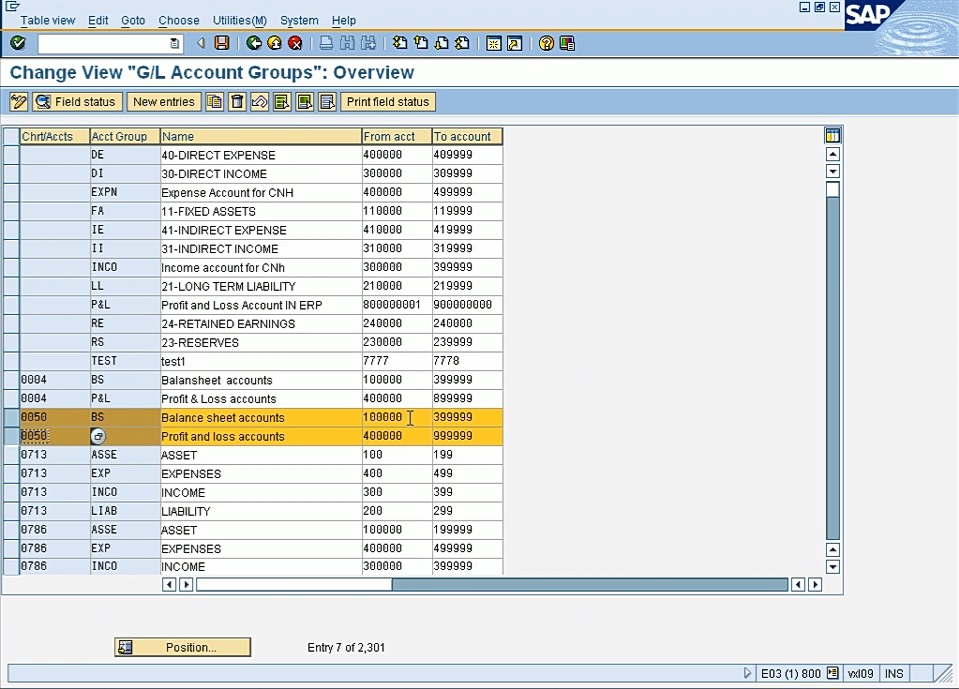This screenshot has width=959, height=689.
Task: Click the Select all icon
Action: click(x=282, y=101)
